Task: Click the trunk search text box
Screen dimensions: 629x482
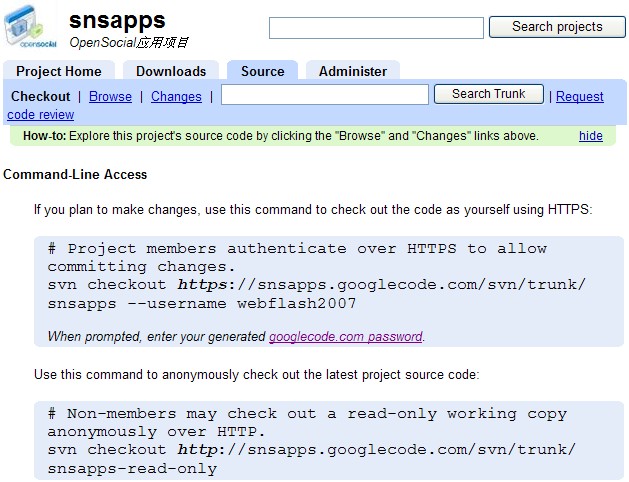Action: [325, 95]
